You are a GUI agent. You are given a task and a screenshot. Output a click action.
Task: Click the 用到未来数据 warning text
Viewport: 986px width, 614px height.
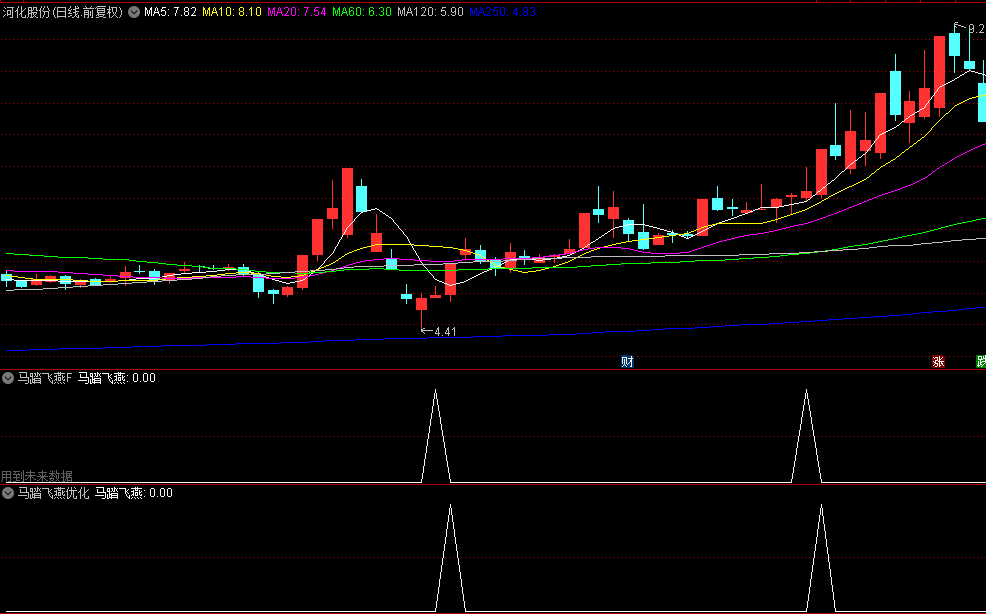(x=37, y=476)
